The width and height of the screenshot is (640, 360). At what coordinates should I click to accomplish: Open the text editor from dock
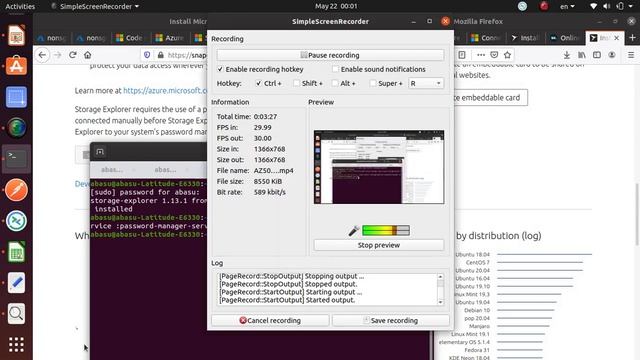[x=16, y=283]
